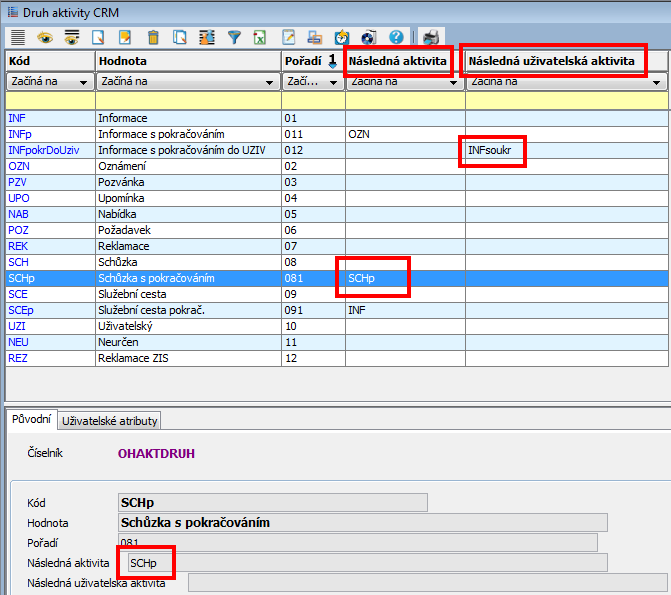Click the Excel export icon
Image resolution: width=671 pixels, height=595 pixels.
point(260,38)
